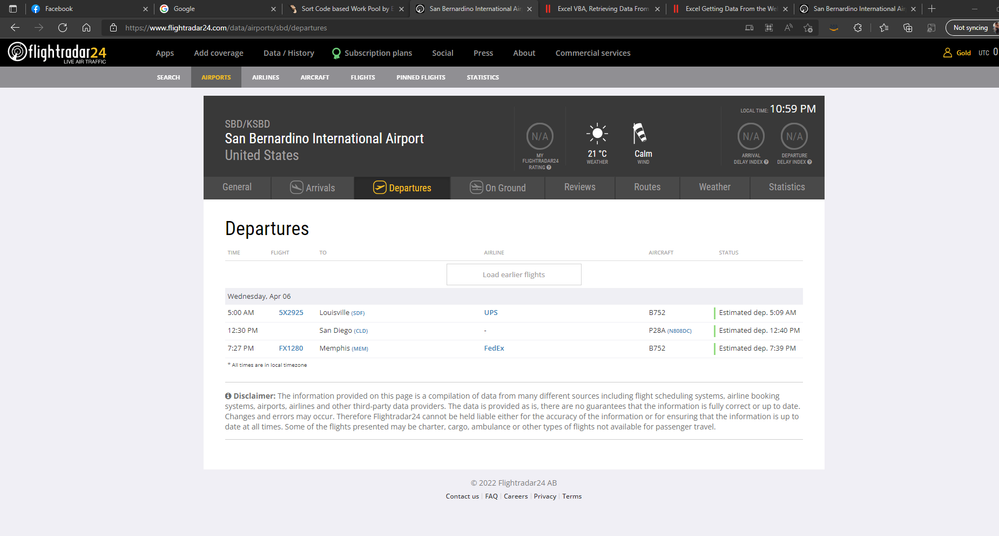Open the UPS airline link
The image size is (999, 536).
[x=491, y=313]
